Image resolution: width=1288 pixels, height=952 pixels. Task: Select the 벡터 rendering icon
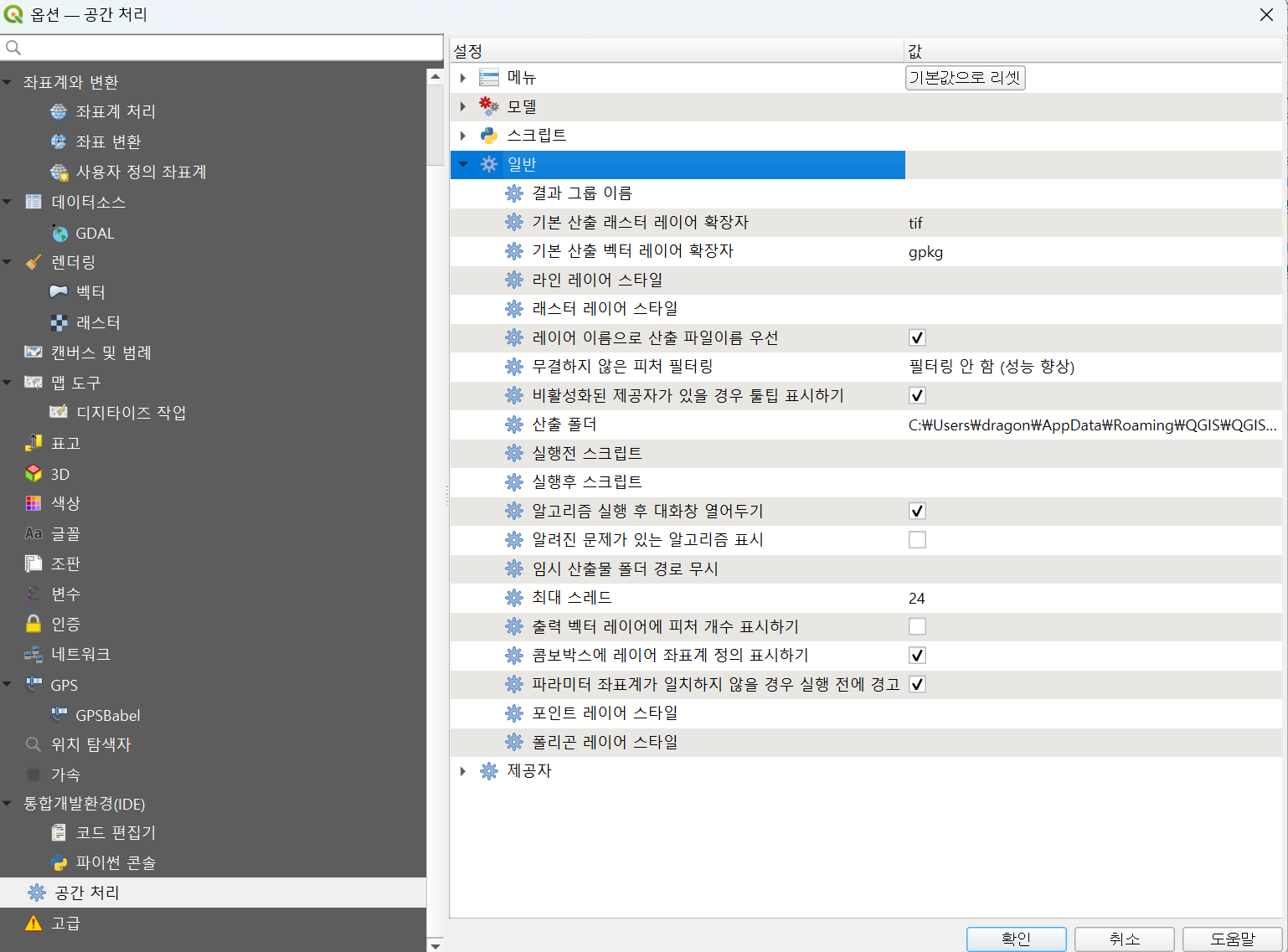click(x=59, y=291)
